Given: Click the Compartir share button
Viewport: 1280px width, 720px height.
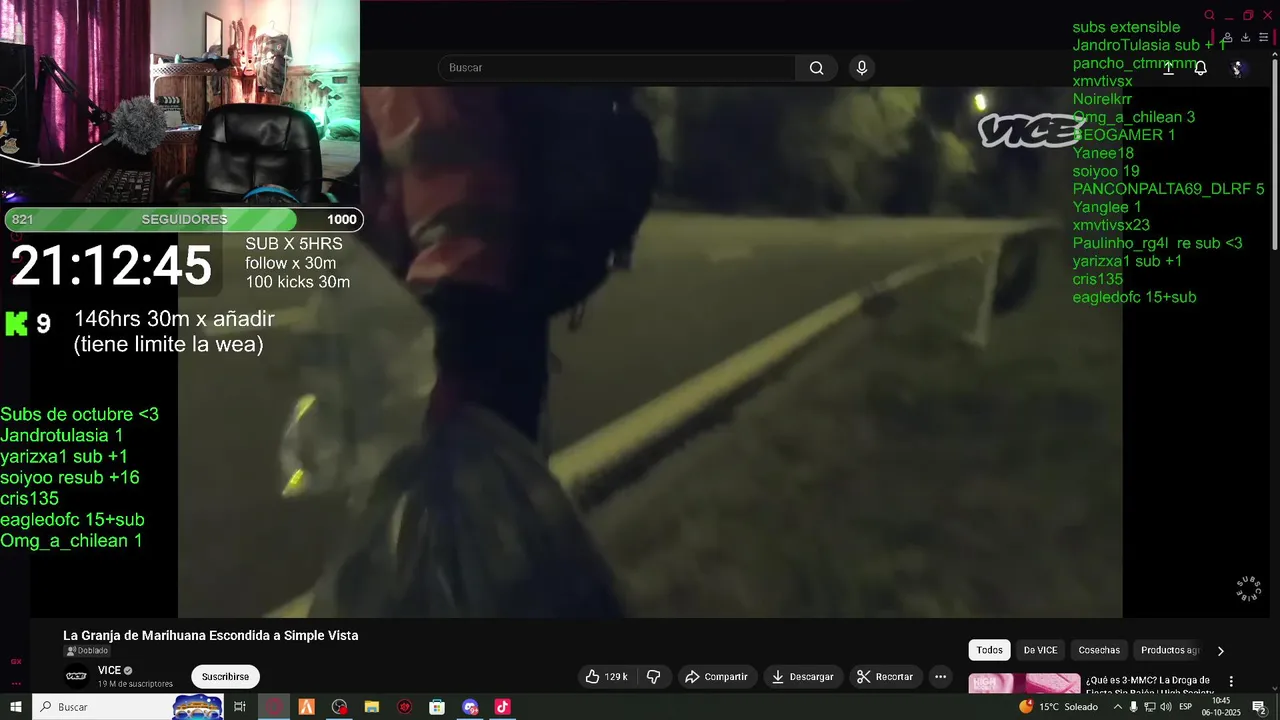Looking at the screenshot, I should [716, 677].
